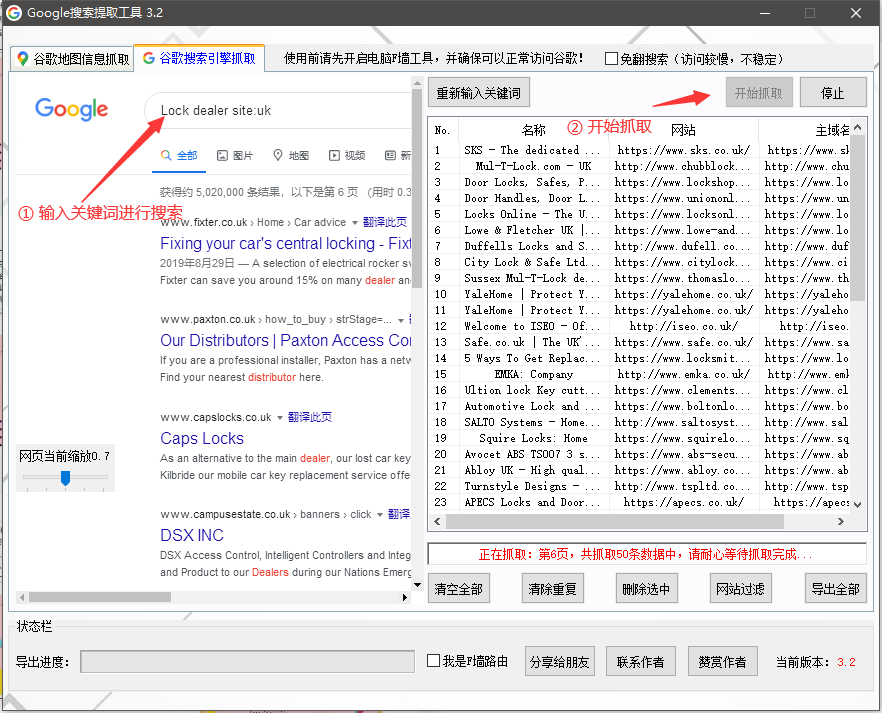
Task: Export all data with 导出全部
Action: click(835, 588)
